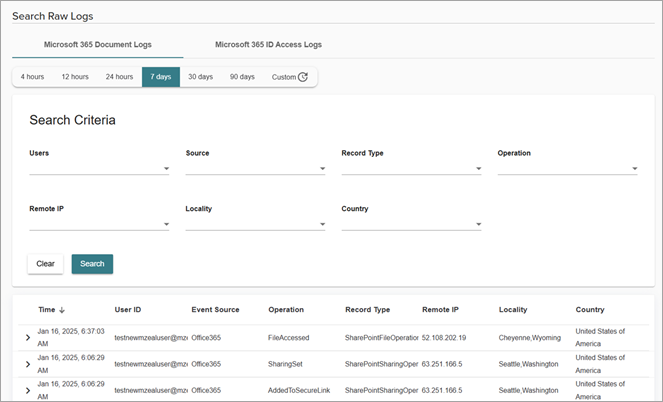Click the AddedToSecureLink operation cell

pos(299,390)
